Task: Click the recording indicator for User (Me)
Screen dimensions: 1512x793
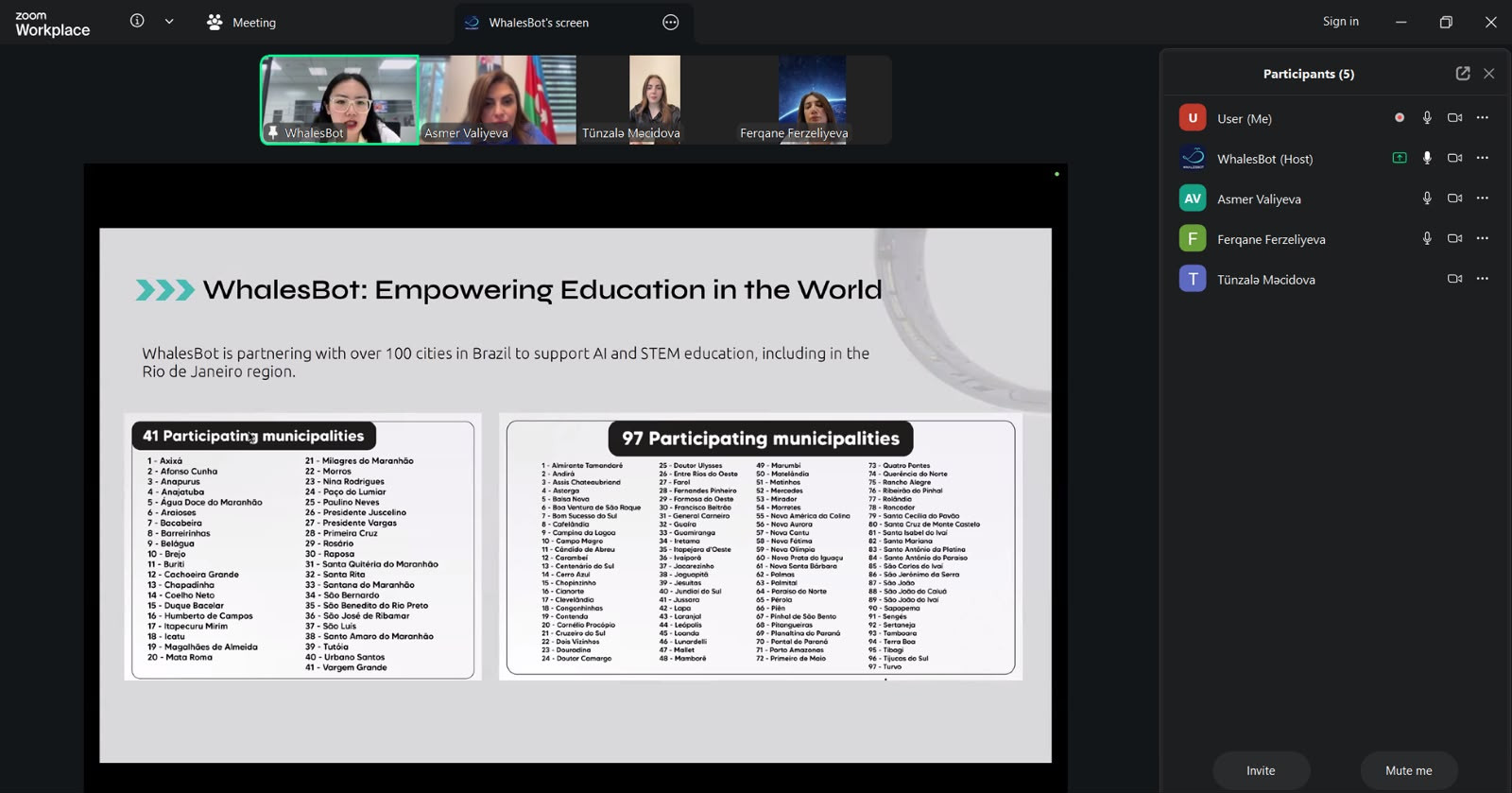Action: [1400, 118]
